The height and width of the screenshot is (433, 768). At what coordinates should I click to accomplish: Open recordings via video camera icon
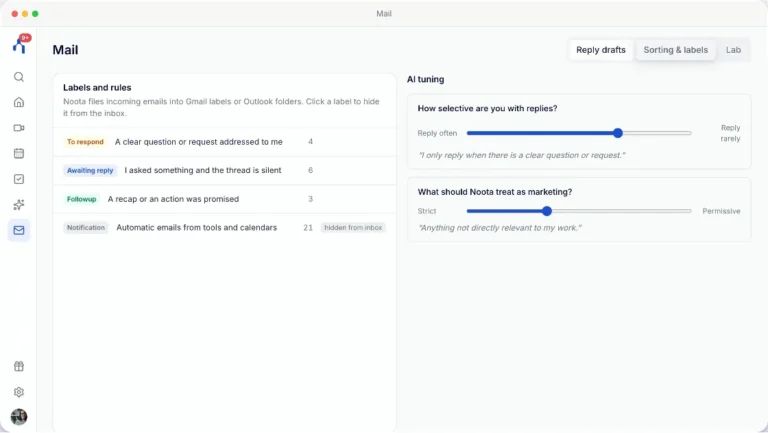[x=19, y=128]
